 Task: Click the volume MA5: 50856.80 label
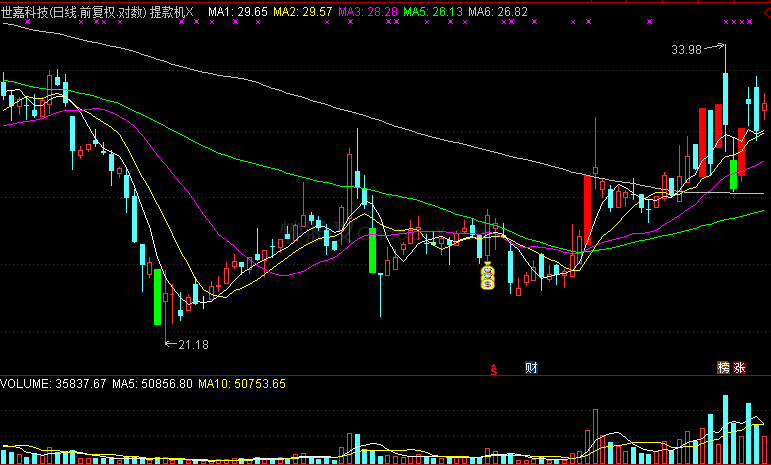(x=152, y=384)
